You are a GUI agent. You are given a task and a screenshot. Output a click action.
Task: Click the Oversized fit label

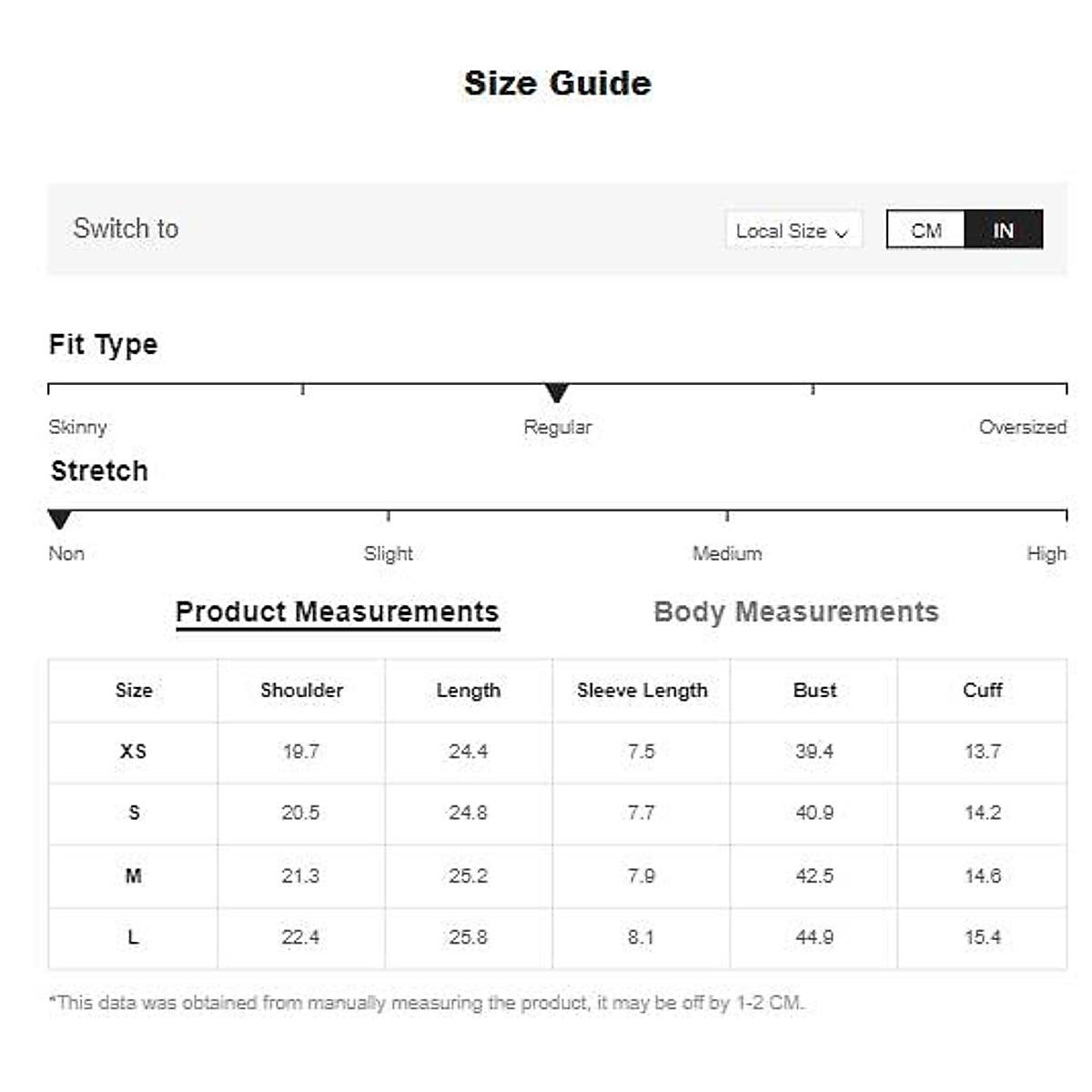pyautogui.click(x=1022, y=427)
